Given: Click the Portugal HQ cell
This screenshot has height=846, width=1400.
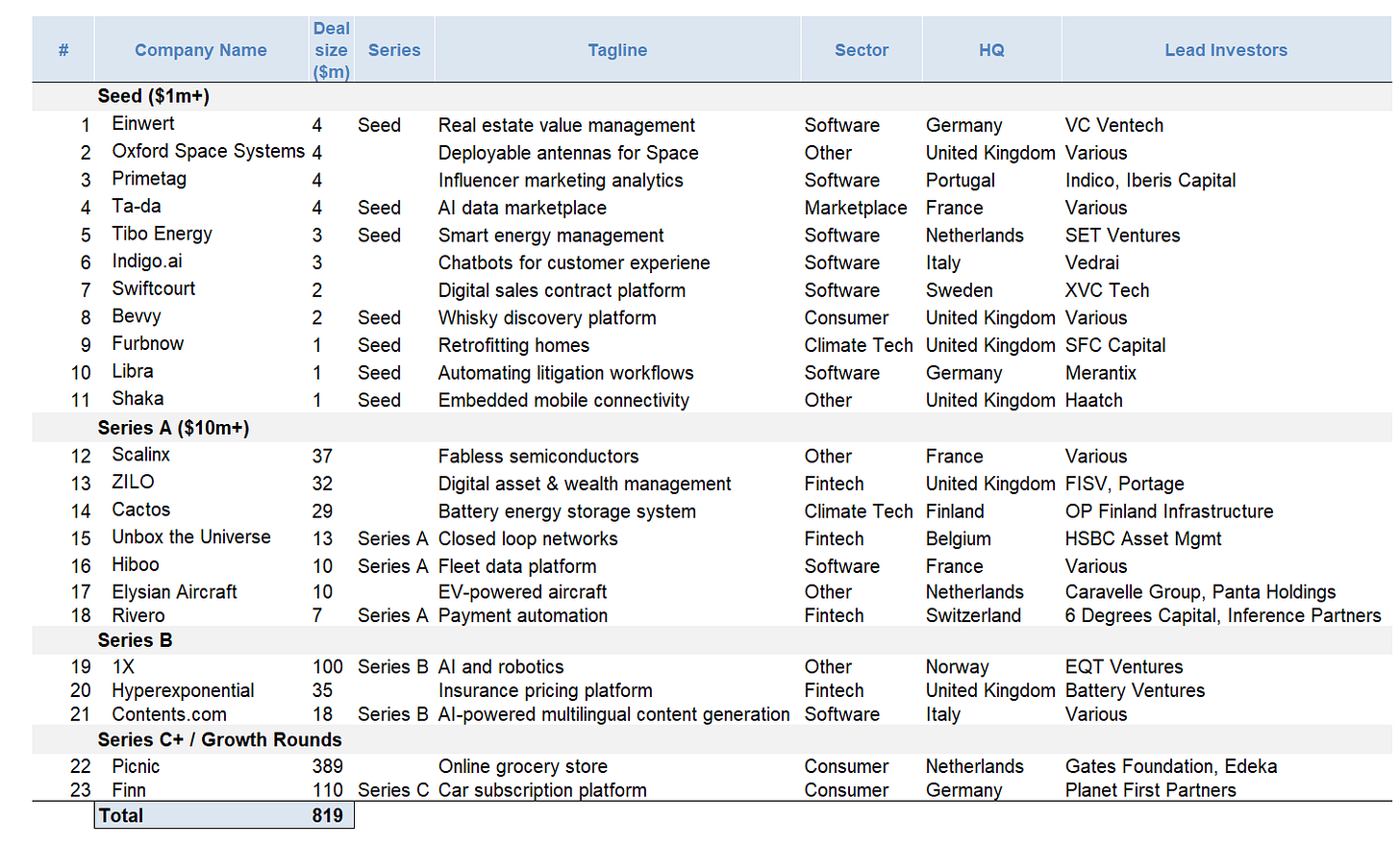Looking at the screenshot, I should point(961,180).
